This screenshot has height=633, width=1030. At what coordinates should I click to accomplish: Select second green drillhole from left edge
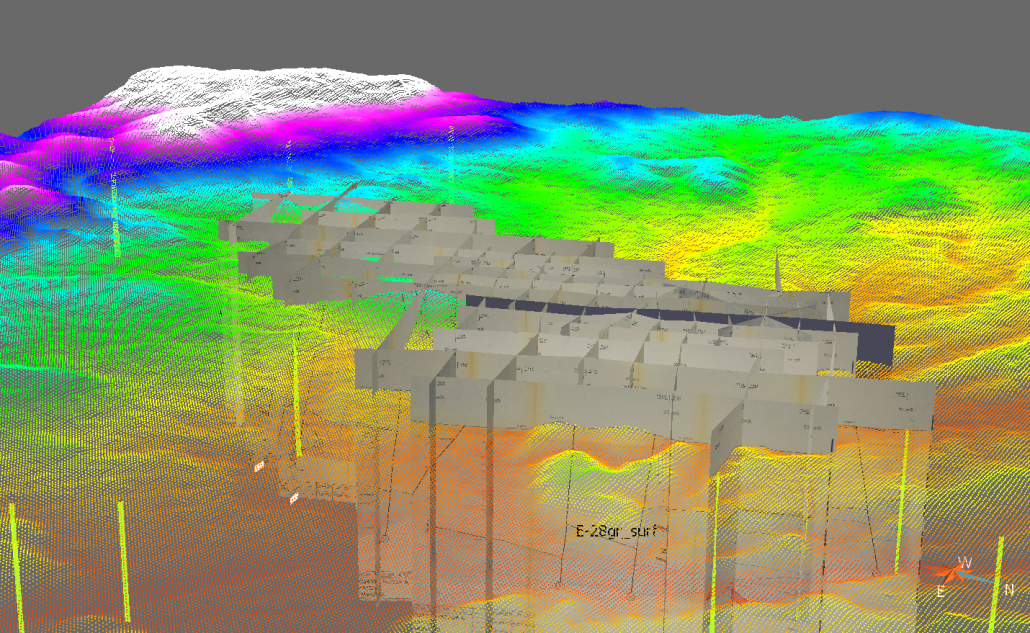(x=124, y=560)
